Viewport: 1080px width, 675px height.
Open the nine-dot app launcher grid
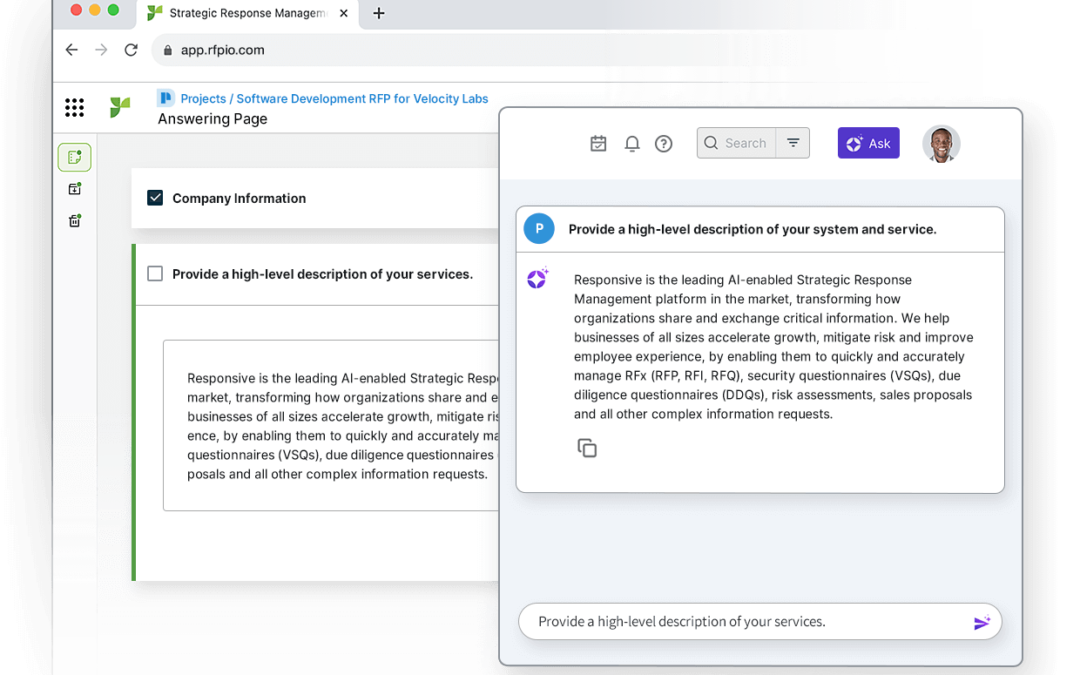point(74,108)
